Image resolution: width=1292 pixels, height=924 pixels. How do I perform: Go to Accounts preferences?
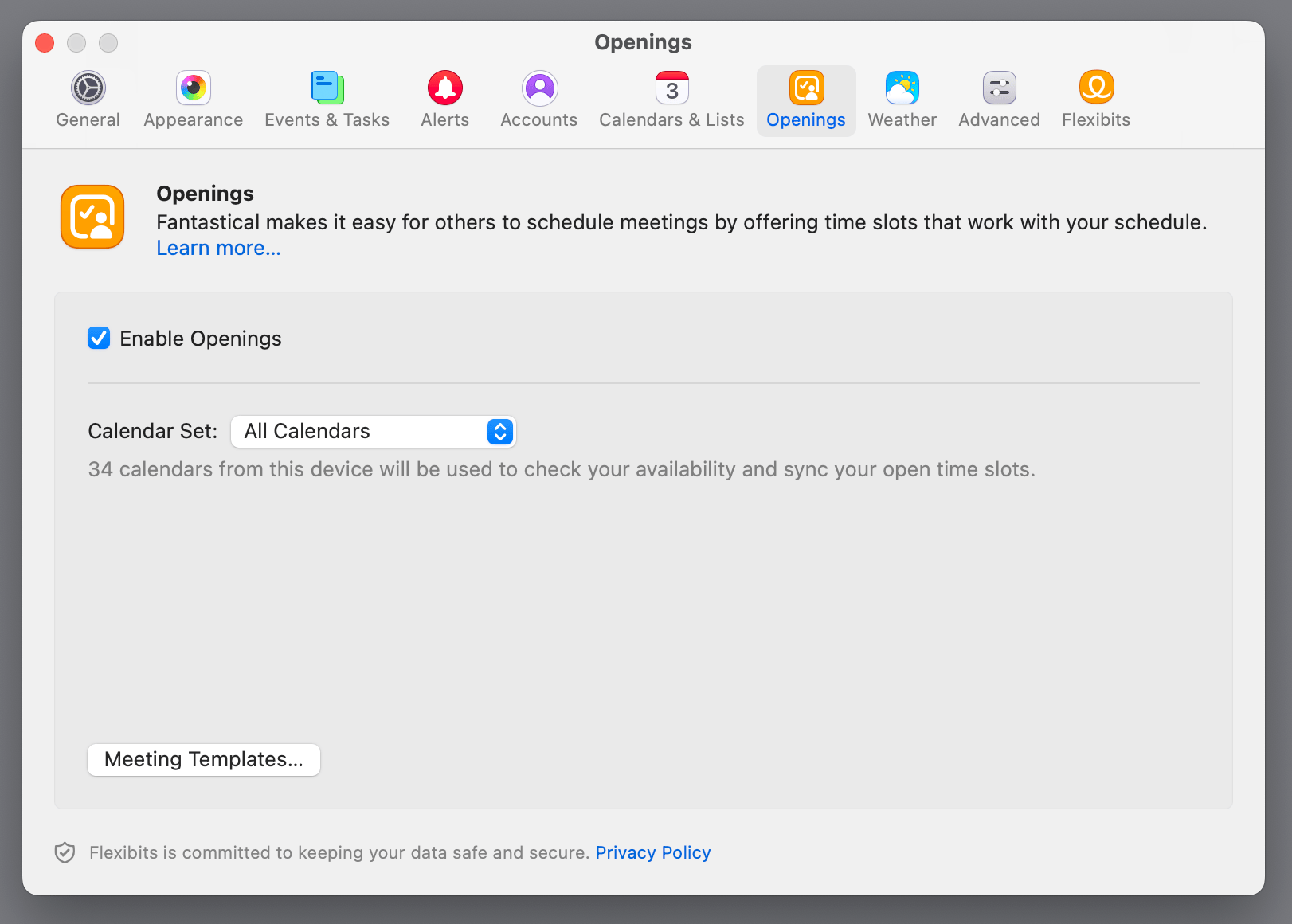click(539, 101)
